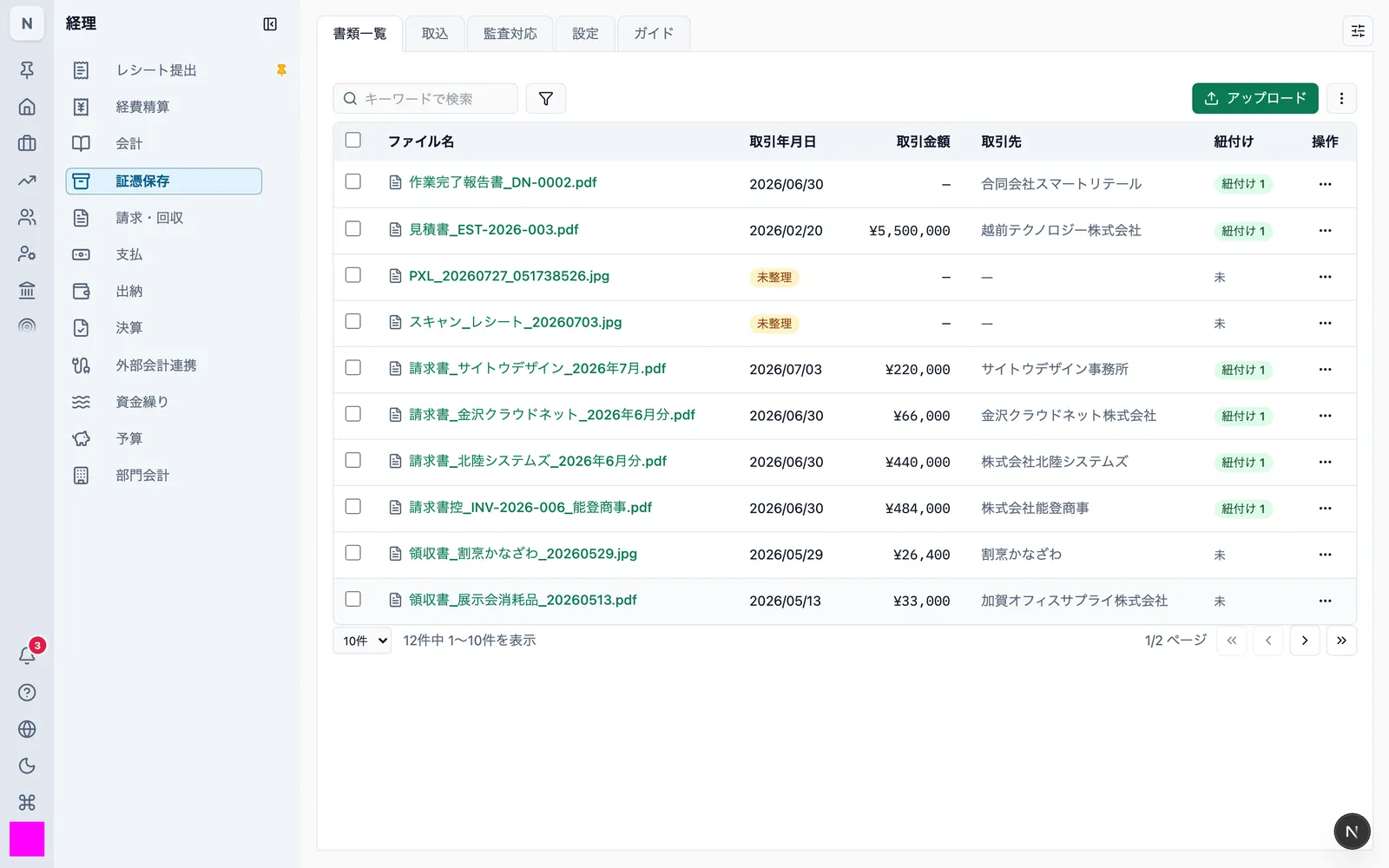Tick checkbox for 請求書_北陸システムズ_2026年6月分.pdf
The width and height of the screenshot is (1389, 868).
pos(353,460)
